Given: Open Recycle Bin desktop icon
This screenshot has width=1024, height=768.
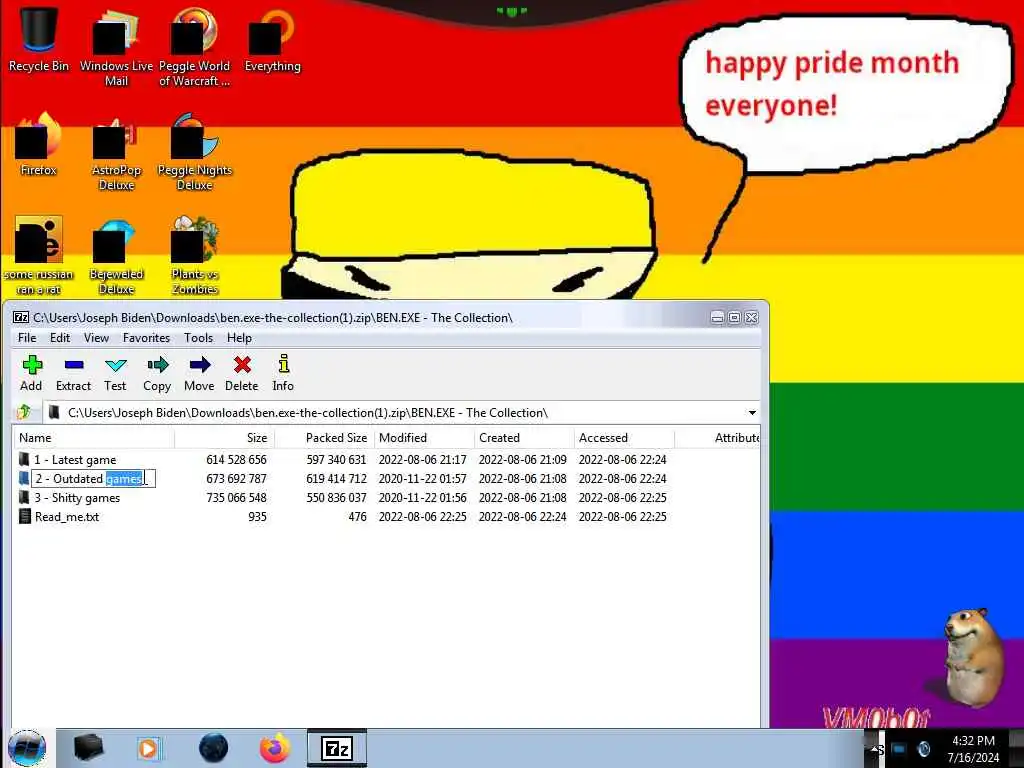Looking at the screenshot, I should pos(39,39).
